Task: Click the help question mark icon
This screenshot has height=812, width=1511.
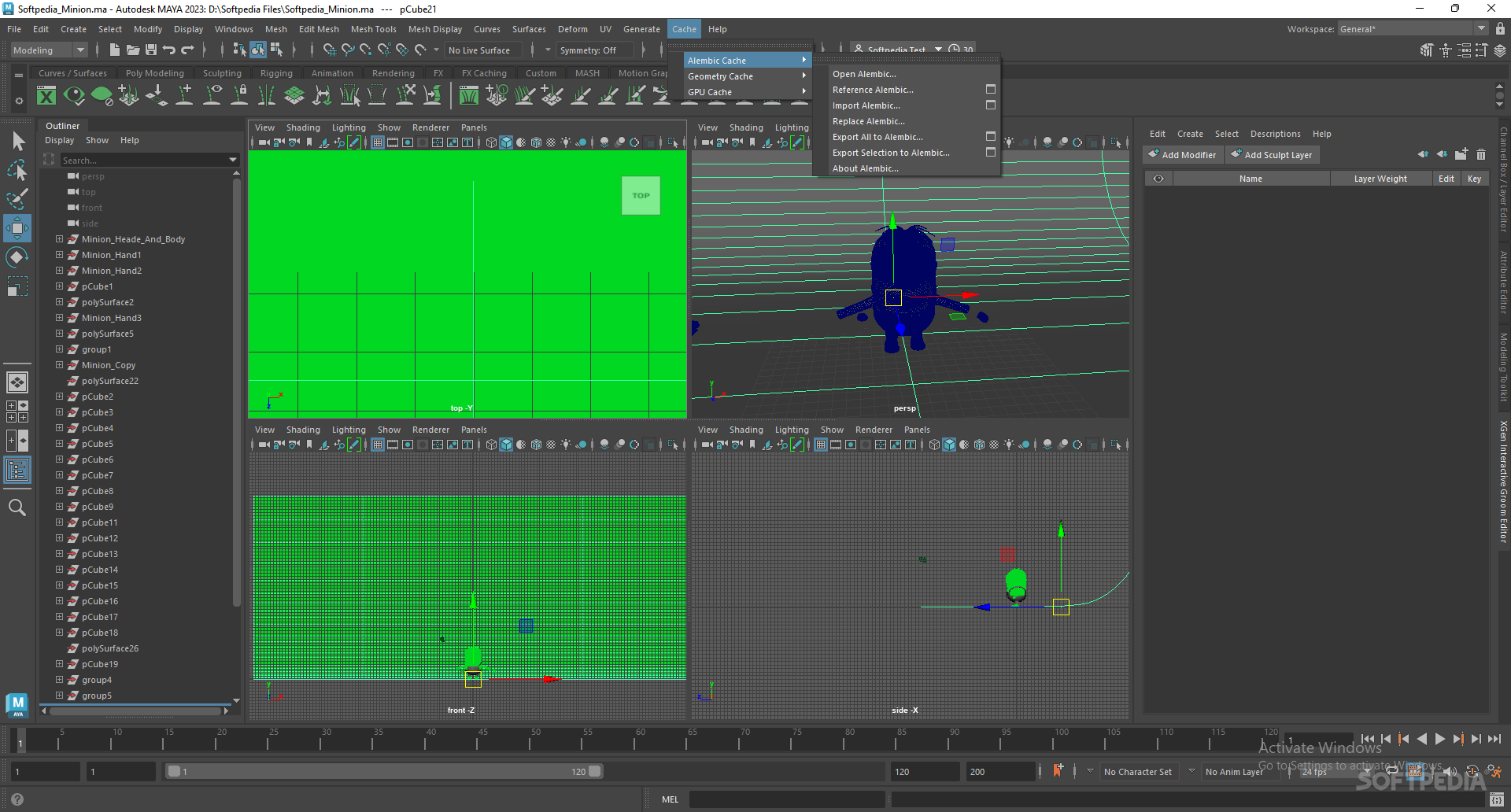Action: (x=17, y=799)
